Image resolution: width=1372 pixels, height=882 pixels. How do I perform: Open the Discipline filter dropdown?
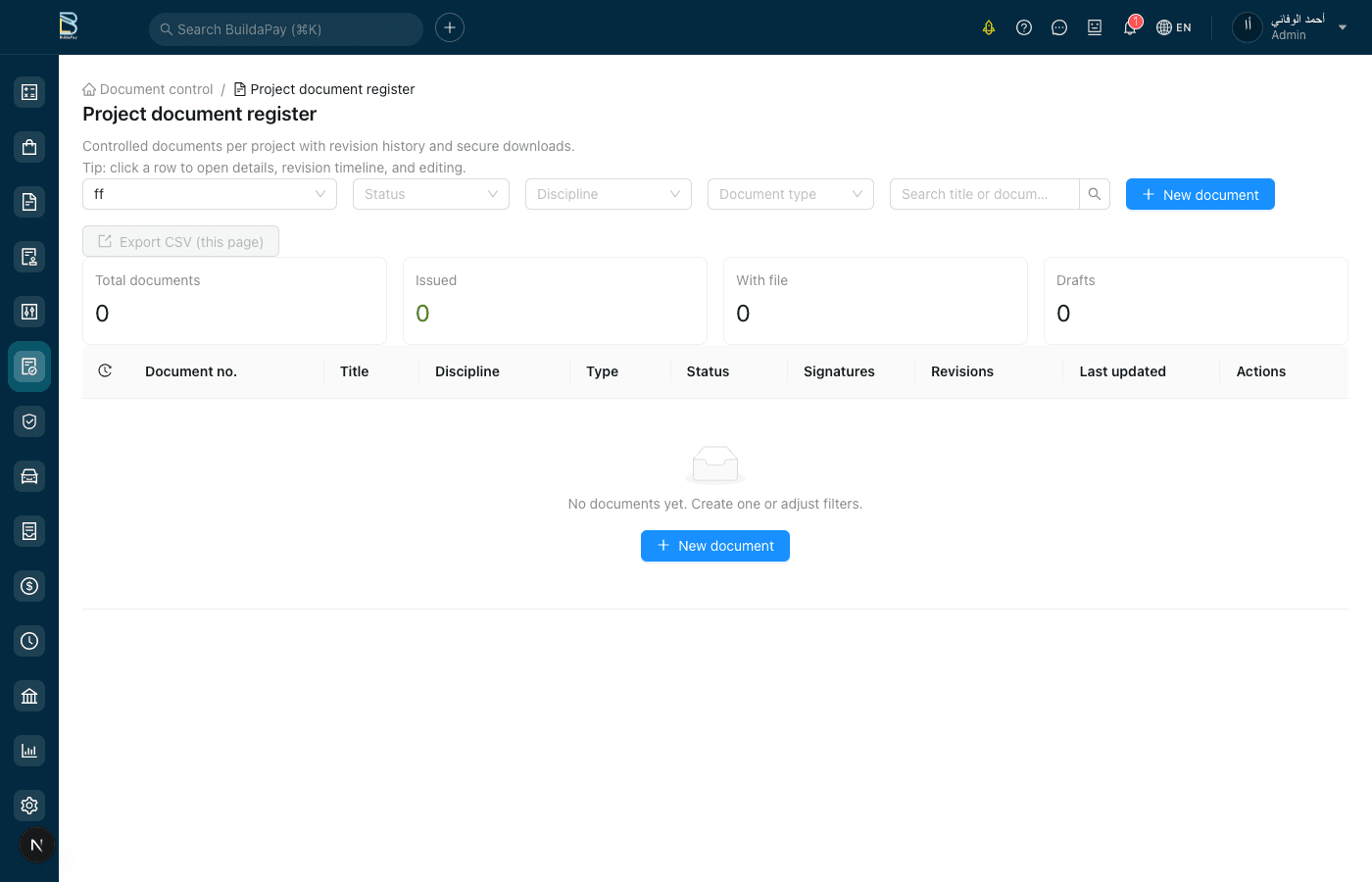tap(609, 194)
